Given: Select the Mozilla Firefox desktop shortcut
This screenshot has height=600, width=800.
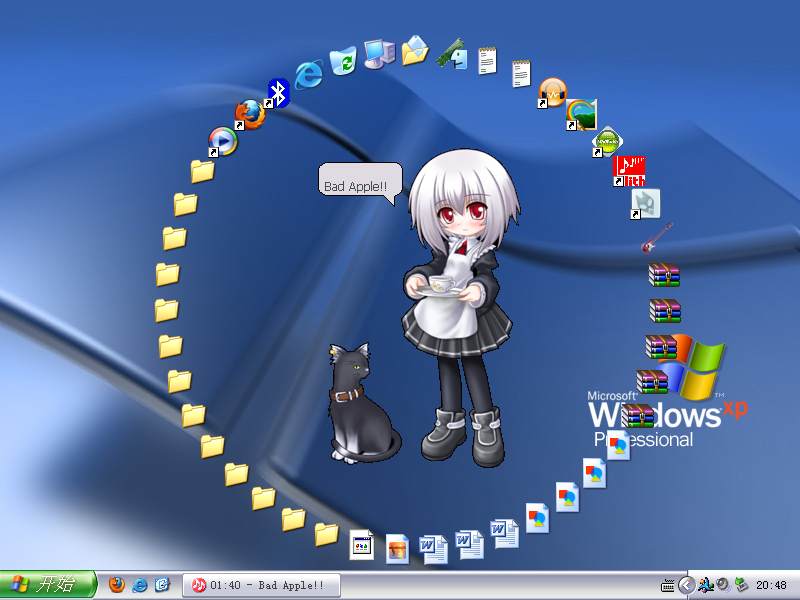Looking at the screenshot, I should point(249,115).
